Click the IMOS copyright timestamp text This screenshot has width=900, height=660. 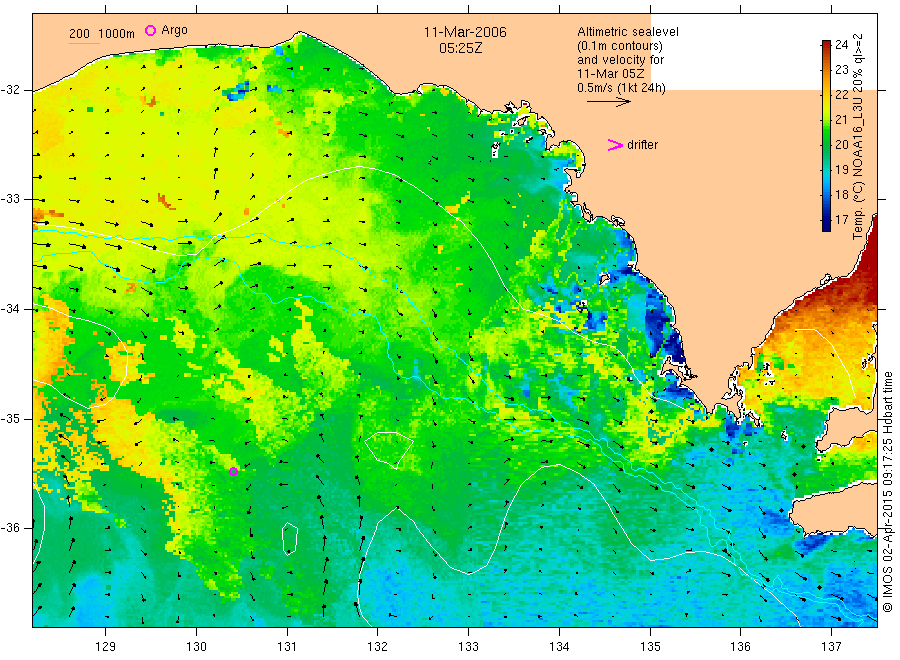pos(888,492)
